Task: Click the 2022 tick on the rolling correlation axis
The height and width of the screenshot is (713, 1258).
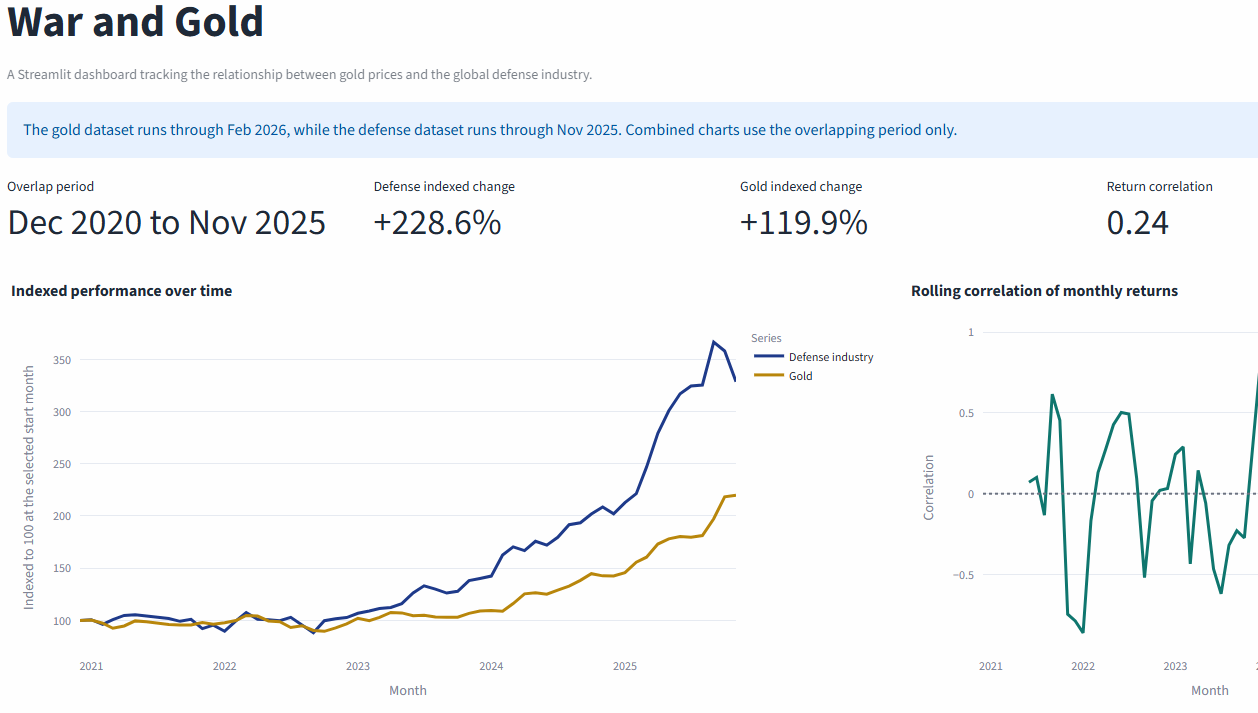Action: click(1082, 666)
